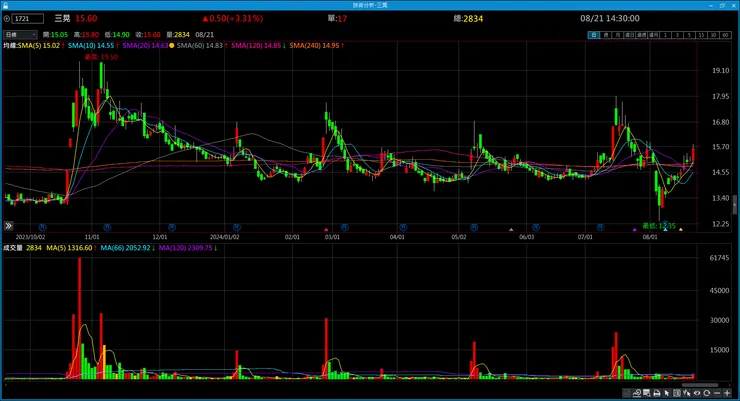Open the chart indicator settings icon
This screenshot has height=401, width=740.
tap(637, 393)
